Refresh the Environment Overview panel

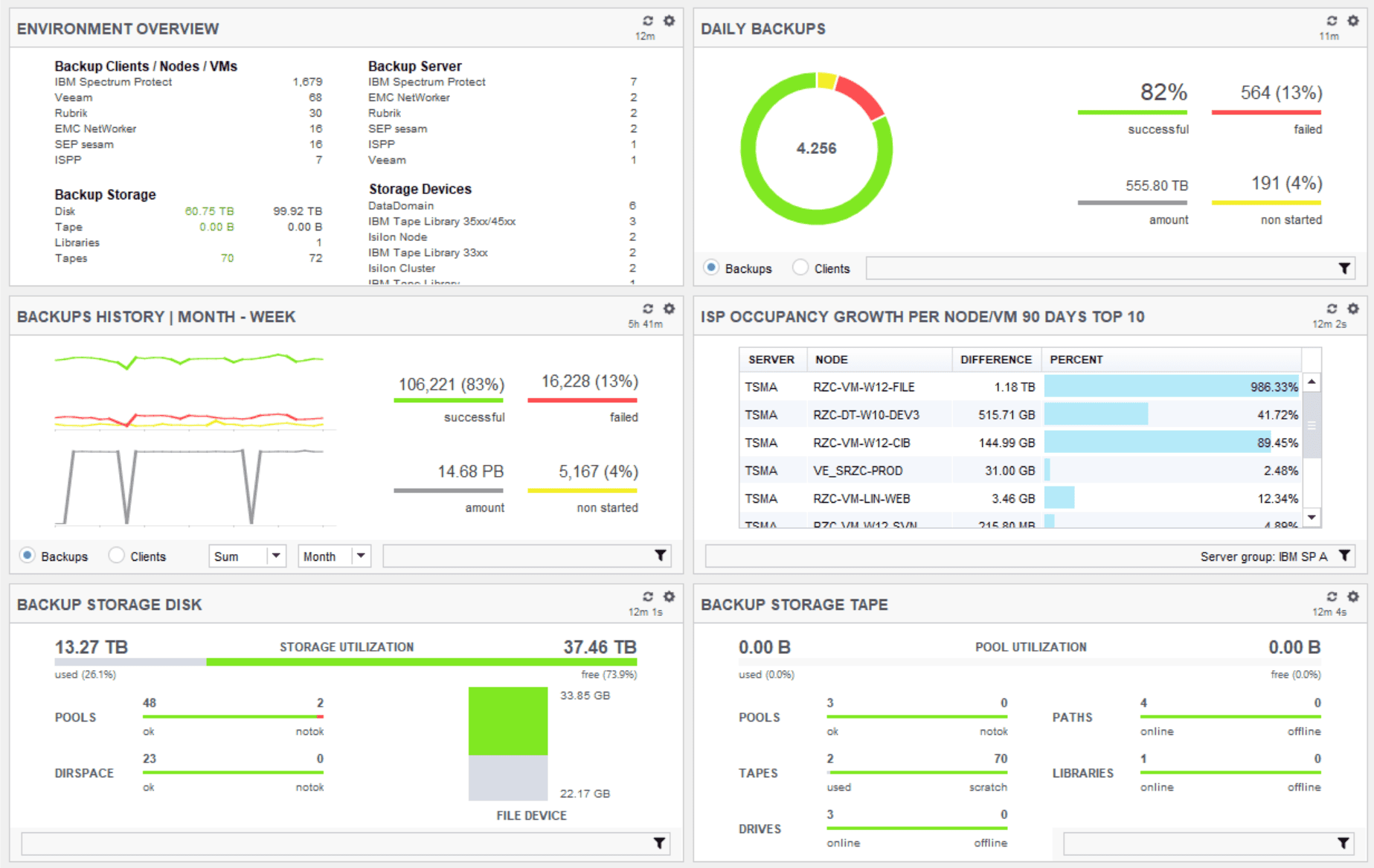pyautogui.click(x=648, y=20)
